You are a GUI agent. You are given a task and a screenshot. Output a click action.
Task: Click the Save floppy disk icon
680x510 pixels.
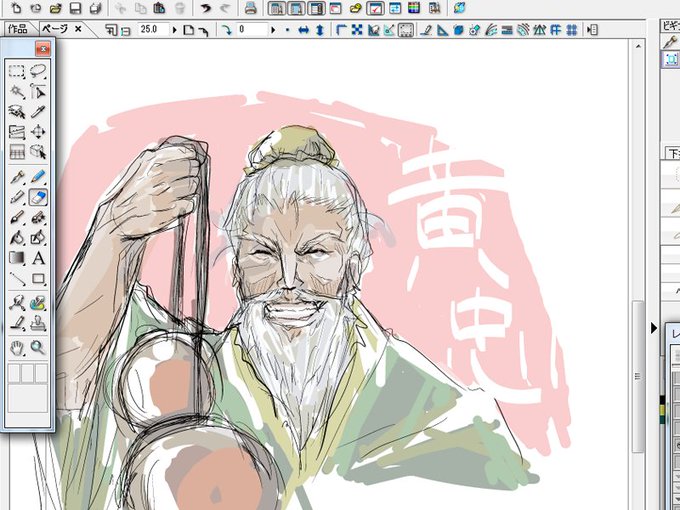coord(76,8)
